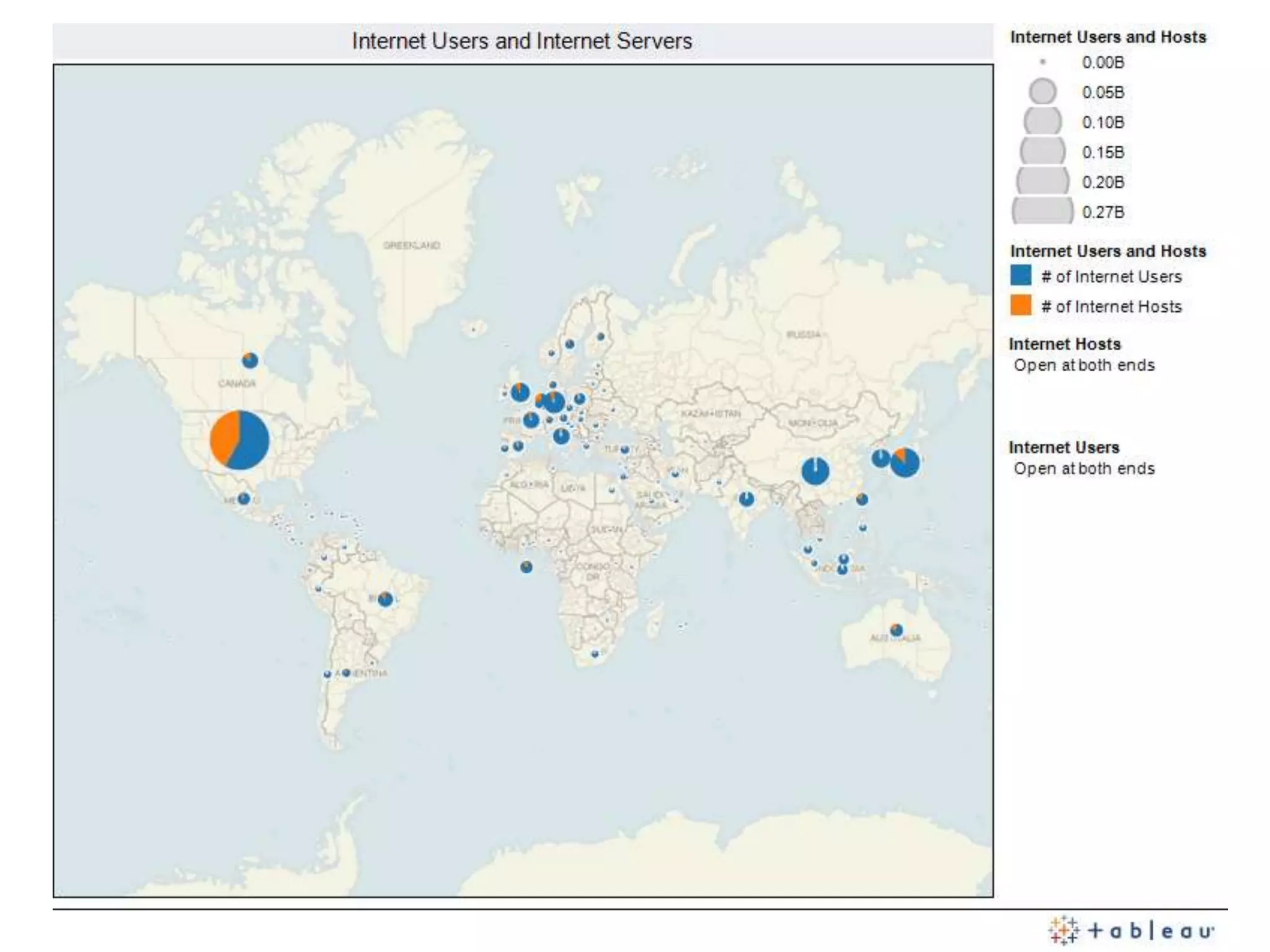
Task: Click the Tableau logo
Action: [1131, 930]
